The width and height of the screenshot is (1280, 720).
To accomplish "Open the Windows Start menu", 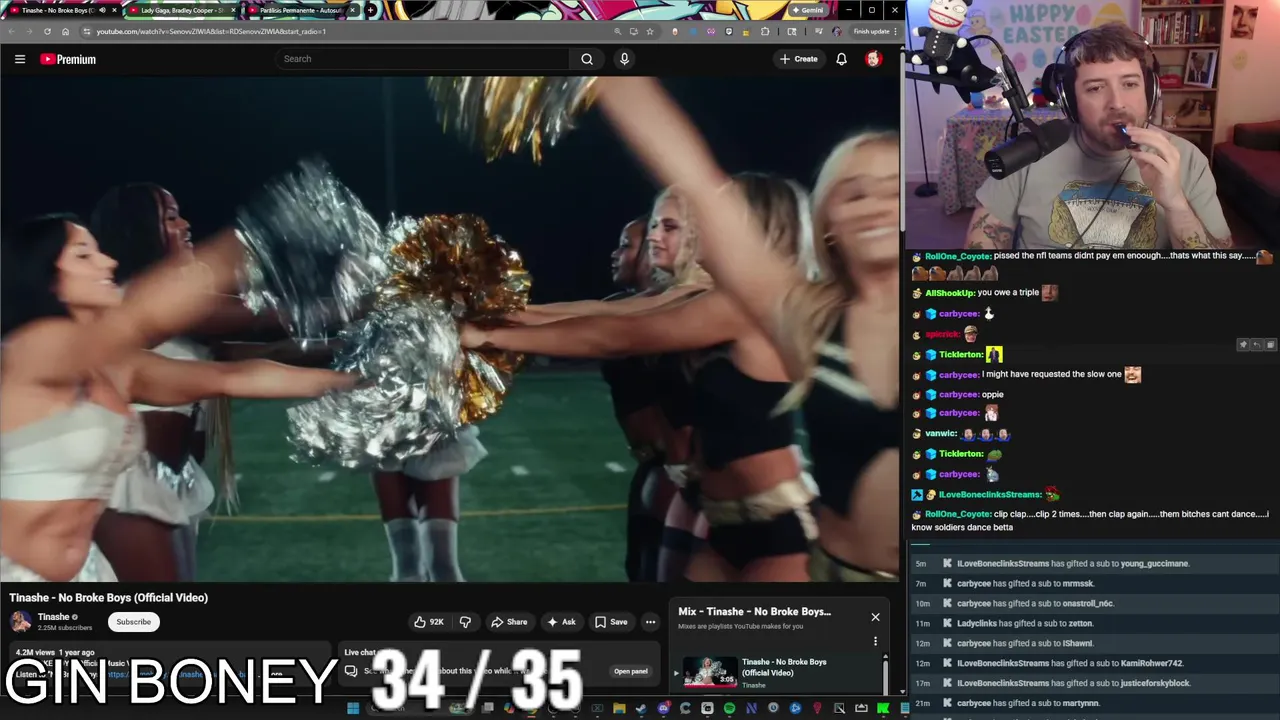I will point(353,709).
